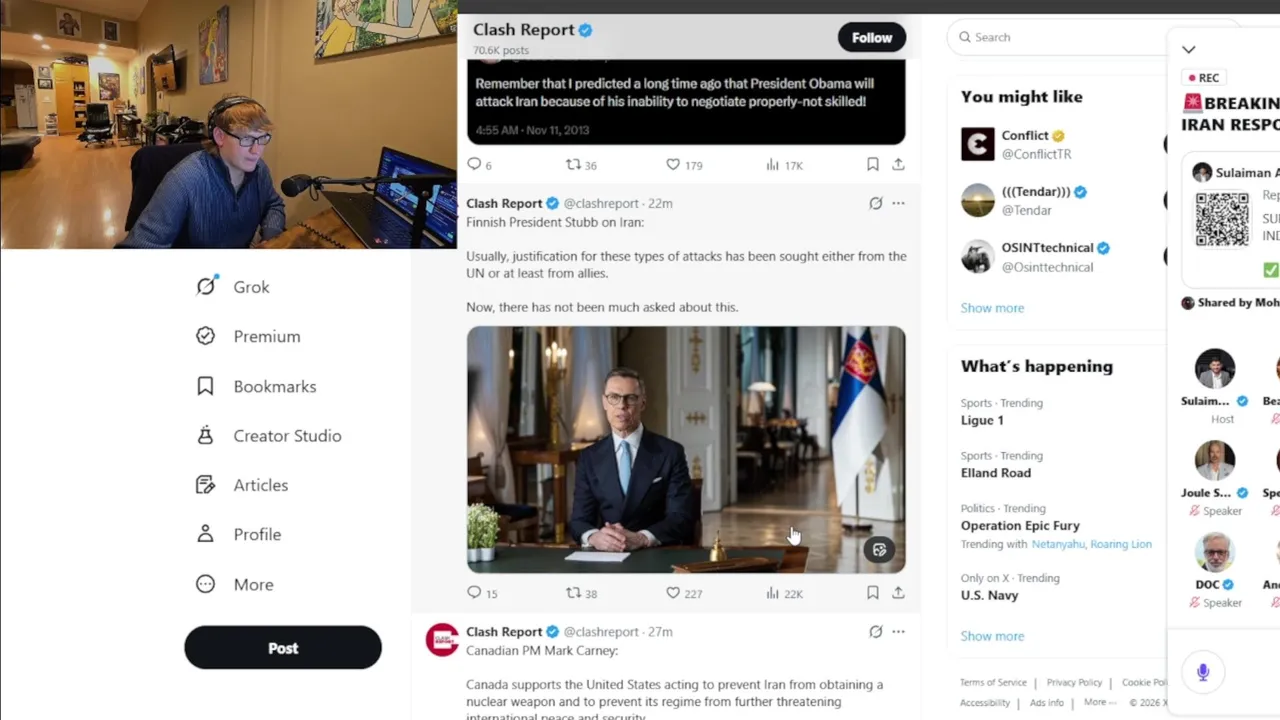The image size is (1280, 720).
Task: Open the More menu in sidebar
Action: (x=234, y=585)
